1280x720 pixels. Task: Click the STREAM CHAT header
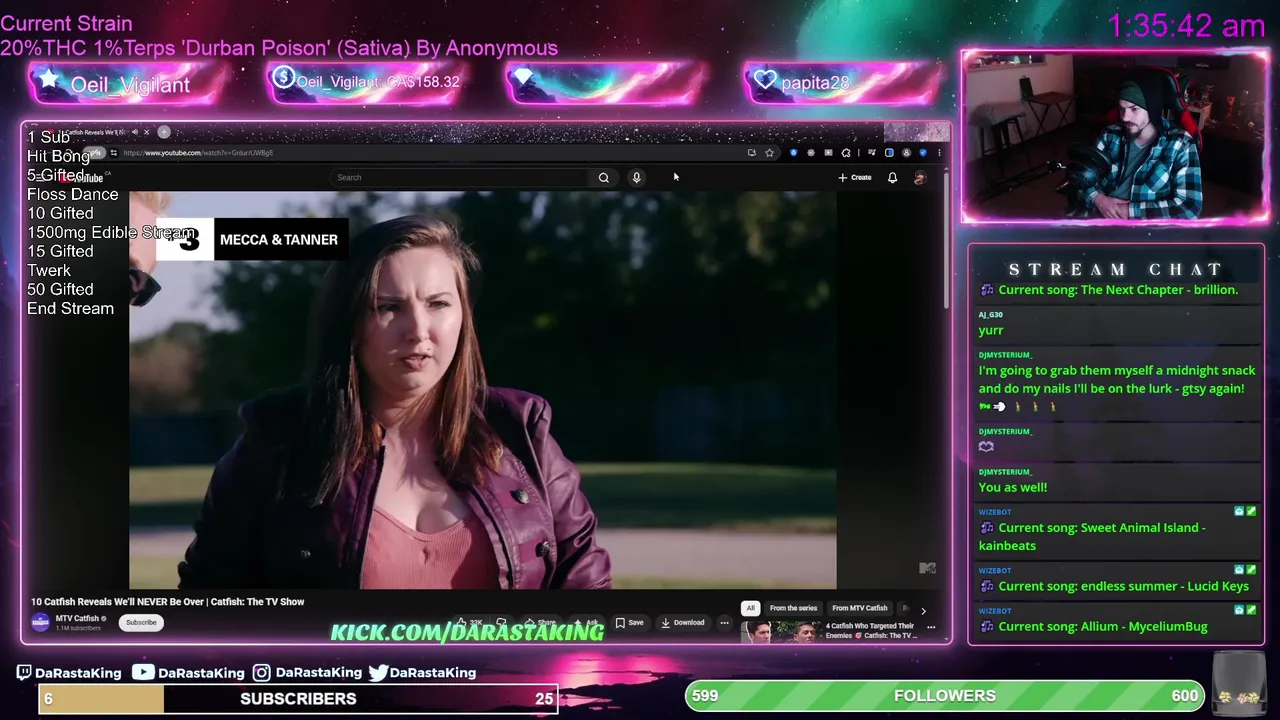point(1116,269)
